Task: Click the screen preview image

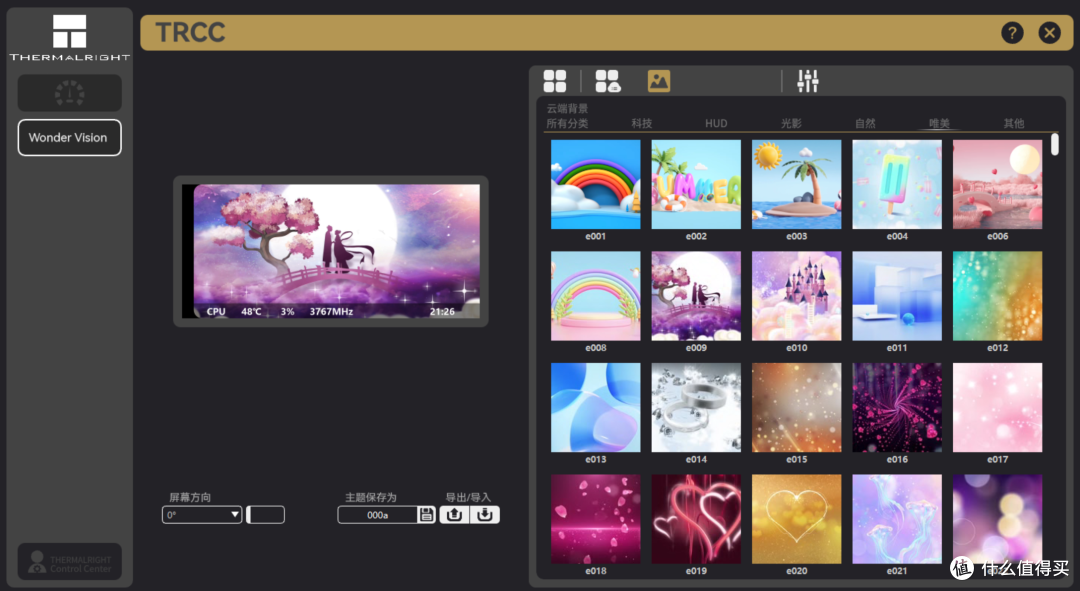Action: pos(331,251)
